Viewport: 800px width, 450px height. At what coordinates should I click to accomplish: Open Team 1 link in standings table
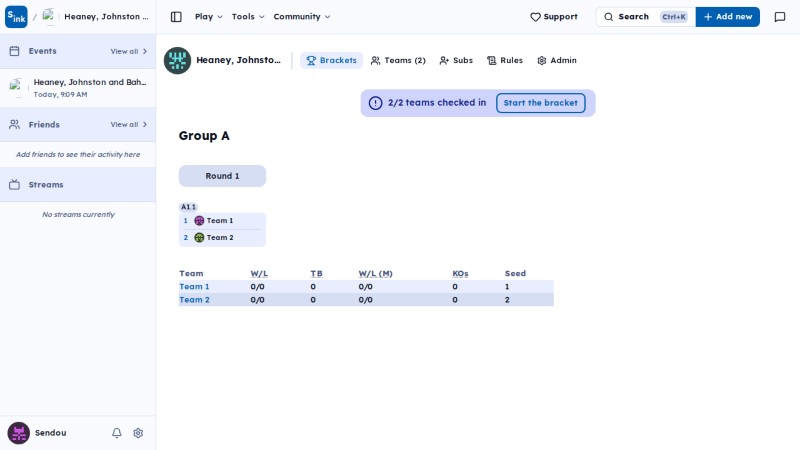tap(194, 287)
